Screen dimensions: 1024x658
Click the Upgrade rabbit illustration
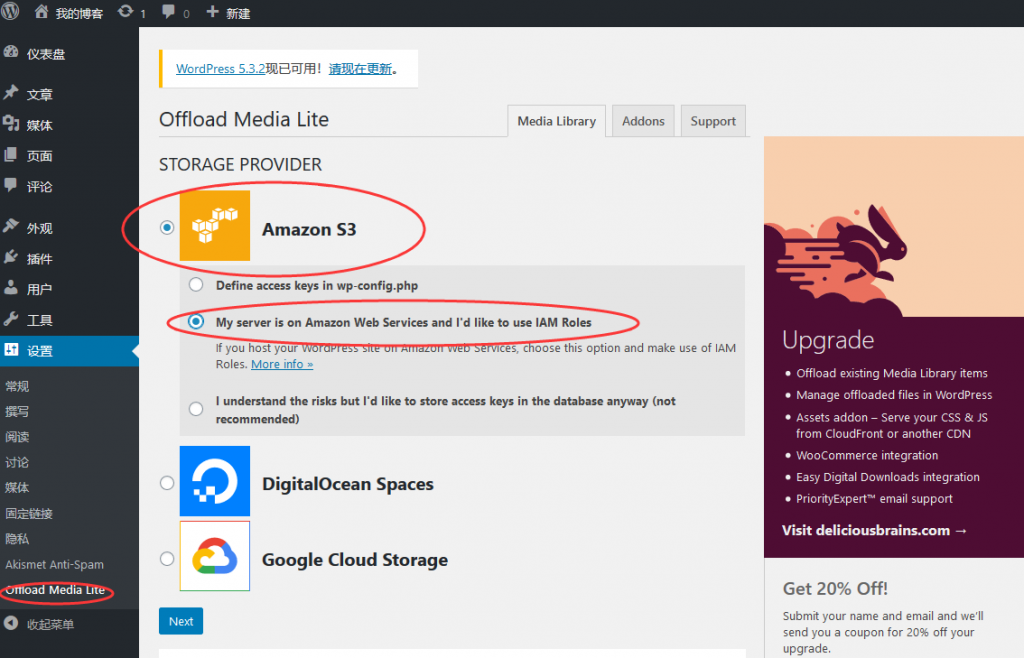point(894,227)
